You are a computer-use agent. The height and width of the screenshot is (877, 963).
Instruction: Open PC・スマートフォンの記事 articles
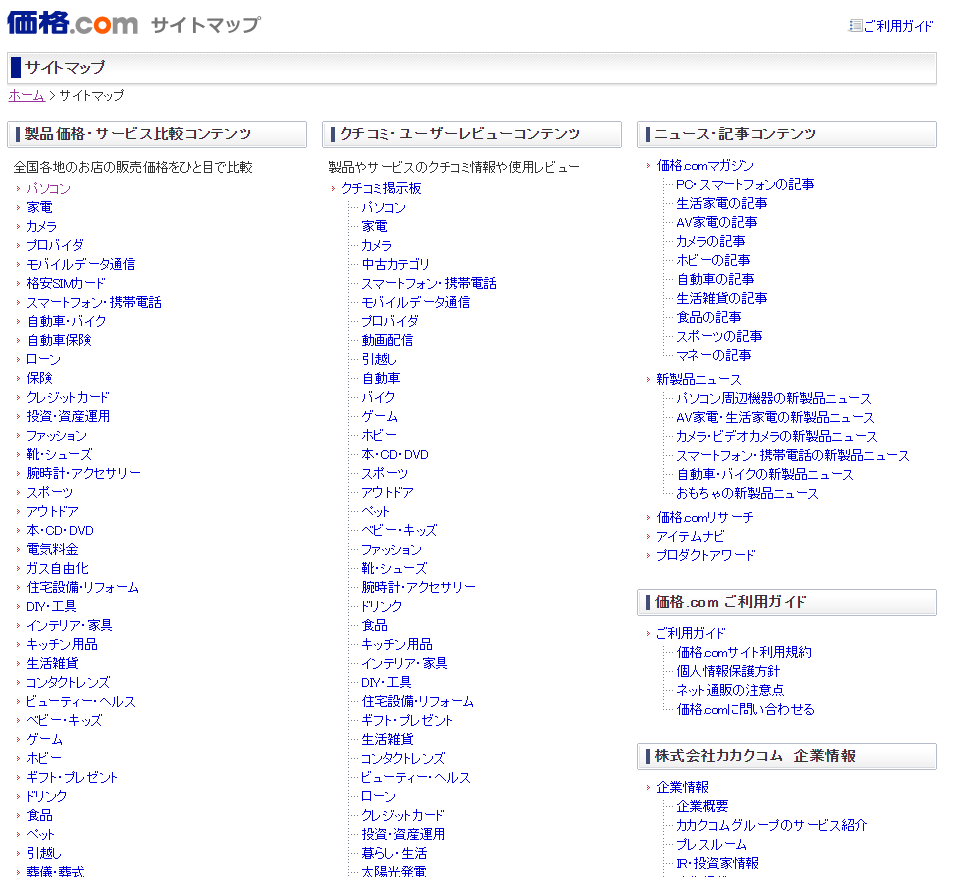pyautogui.click(x=745, y=184)
